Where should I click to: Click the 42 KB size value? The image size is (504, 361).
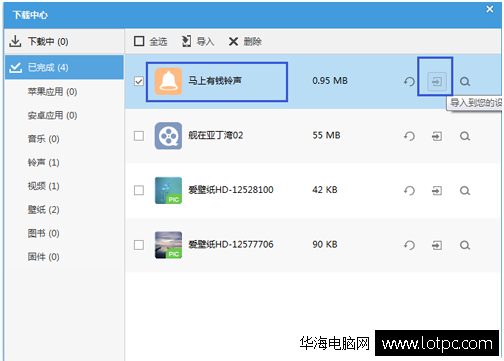click(x=325, y=190)
